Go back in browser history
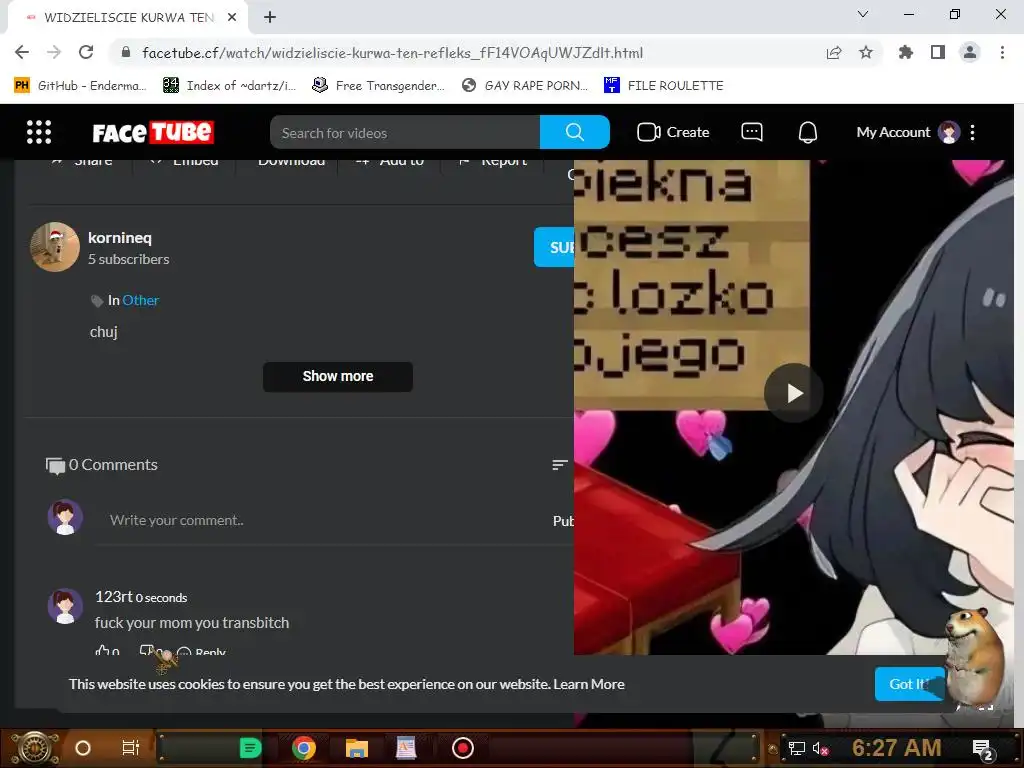The width and height of the screenshot is (1024, 768). point(22,52)
